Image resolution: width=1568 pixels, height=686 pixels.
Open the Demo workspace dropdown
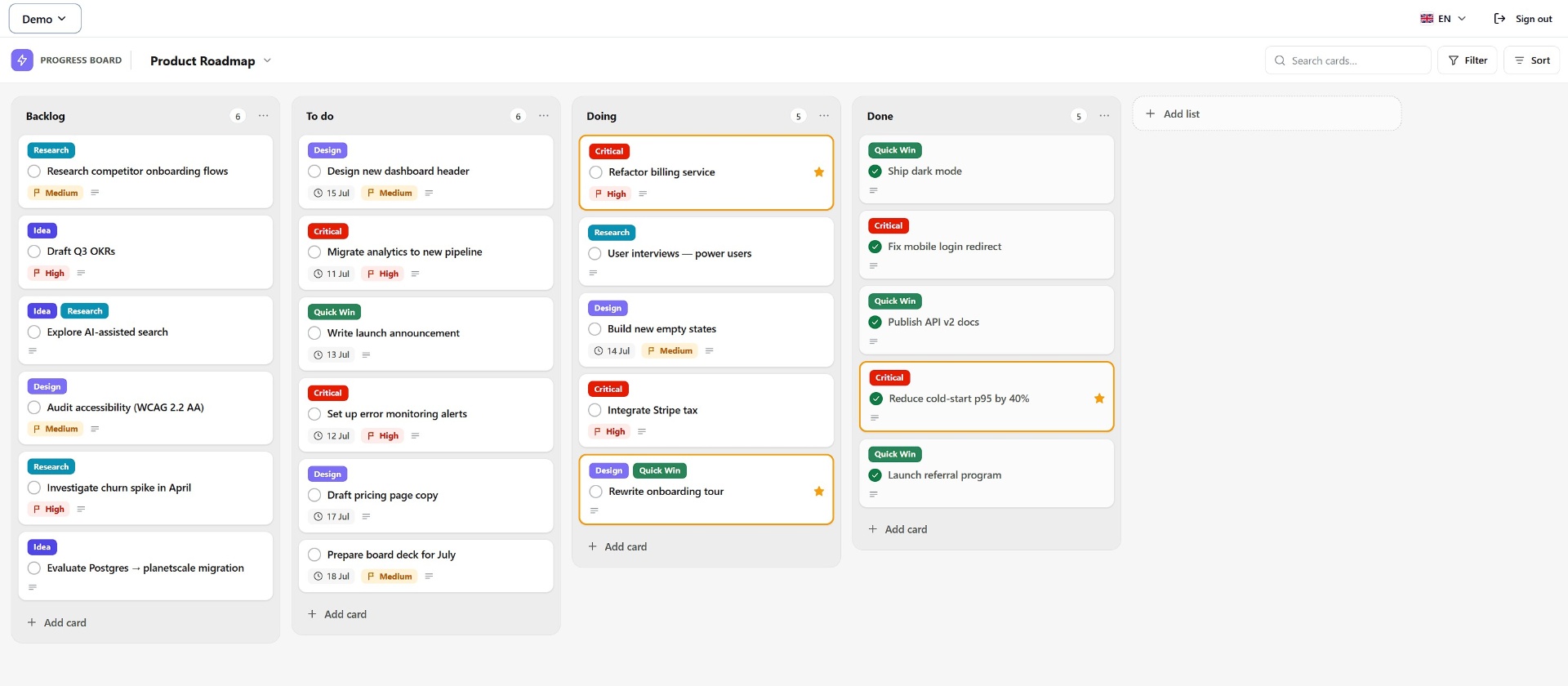click(45, 19)
